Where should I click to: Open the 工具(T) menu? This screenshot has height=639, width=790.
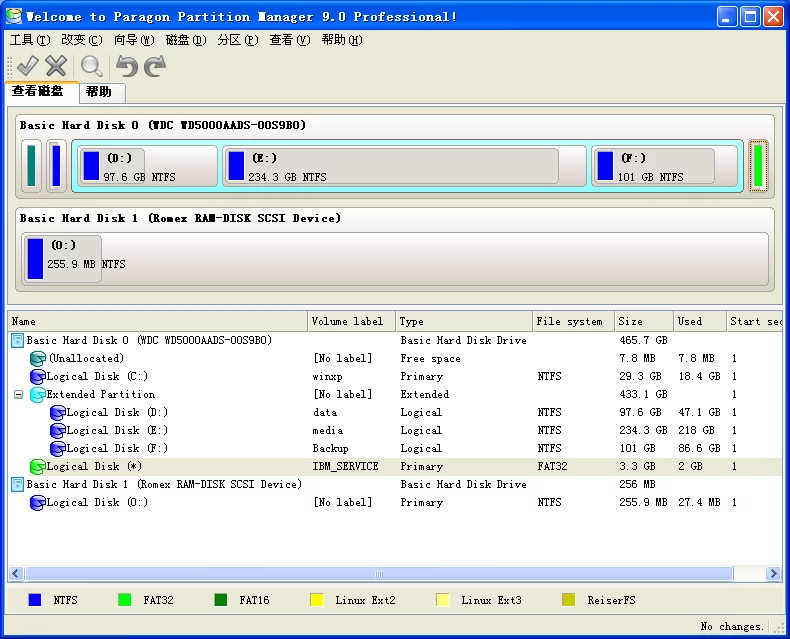[30, 40]
